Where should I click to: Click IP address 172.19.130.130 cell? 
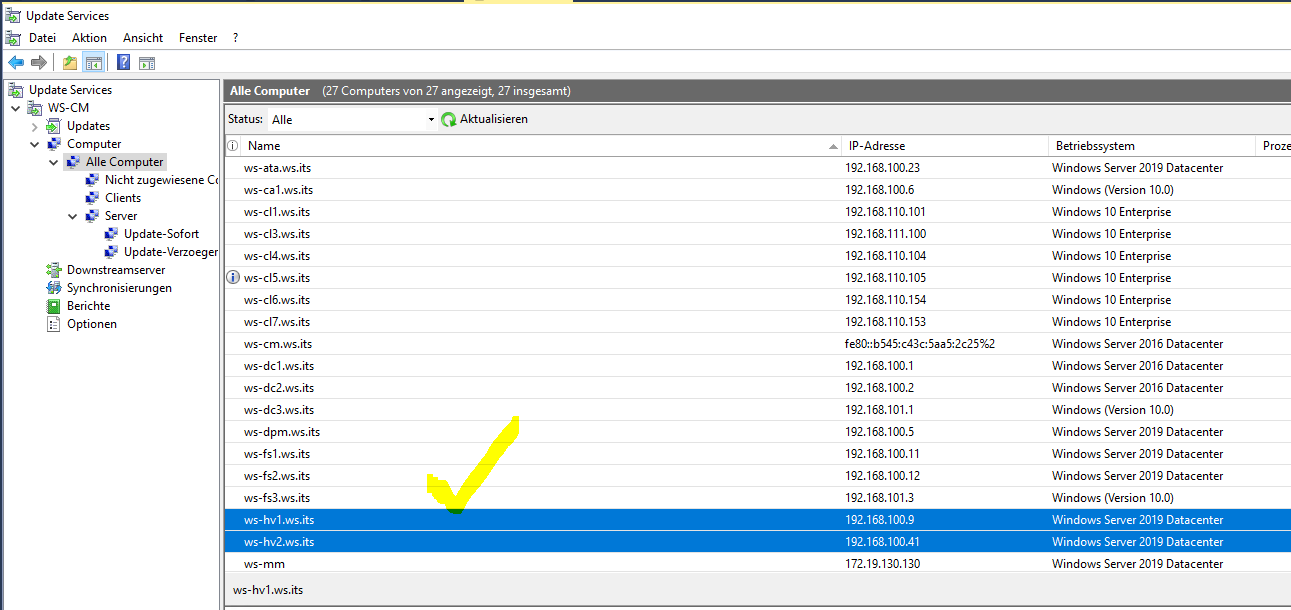coord(883,564)
